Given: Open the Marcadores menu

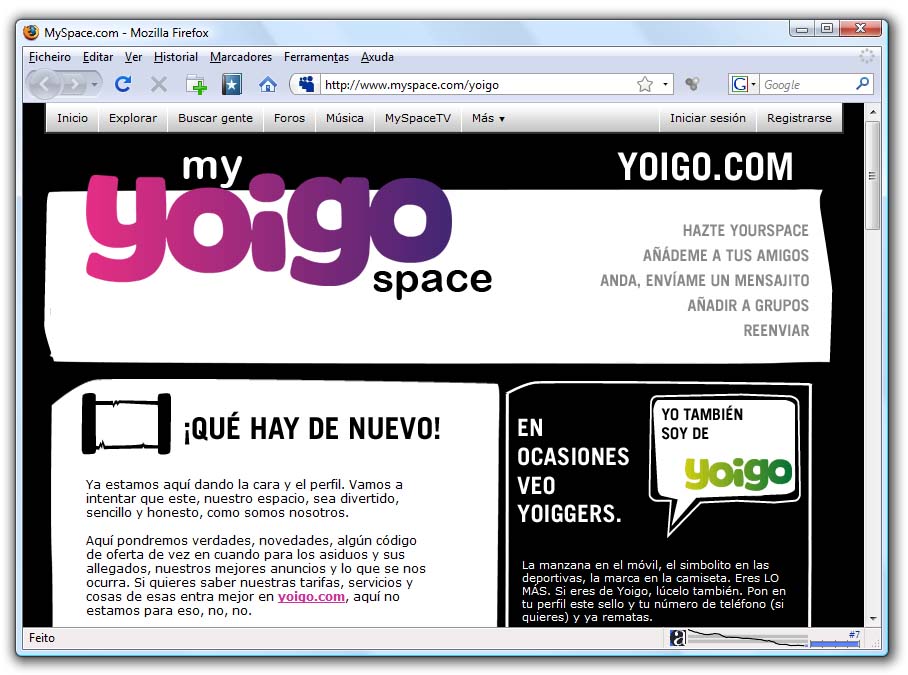Looking at the screenshot, I should [x=241, y=57].
